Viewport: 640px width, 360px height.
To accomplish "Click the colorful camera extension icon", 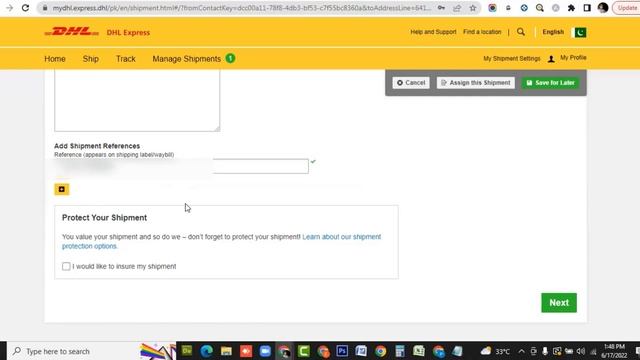I will 492,8.
